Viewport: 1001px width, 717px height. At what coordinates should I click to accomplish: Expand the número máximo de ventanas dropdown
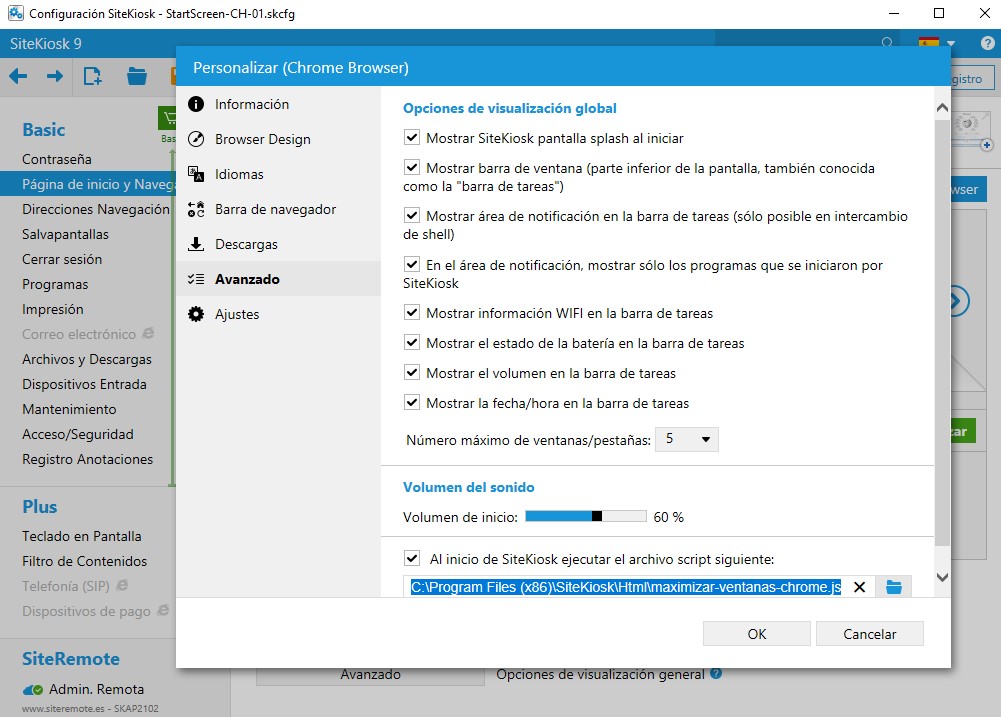686,439
